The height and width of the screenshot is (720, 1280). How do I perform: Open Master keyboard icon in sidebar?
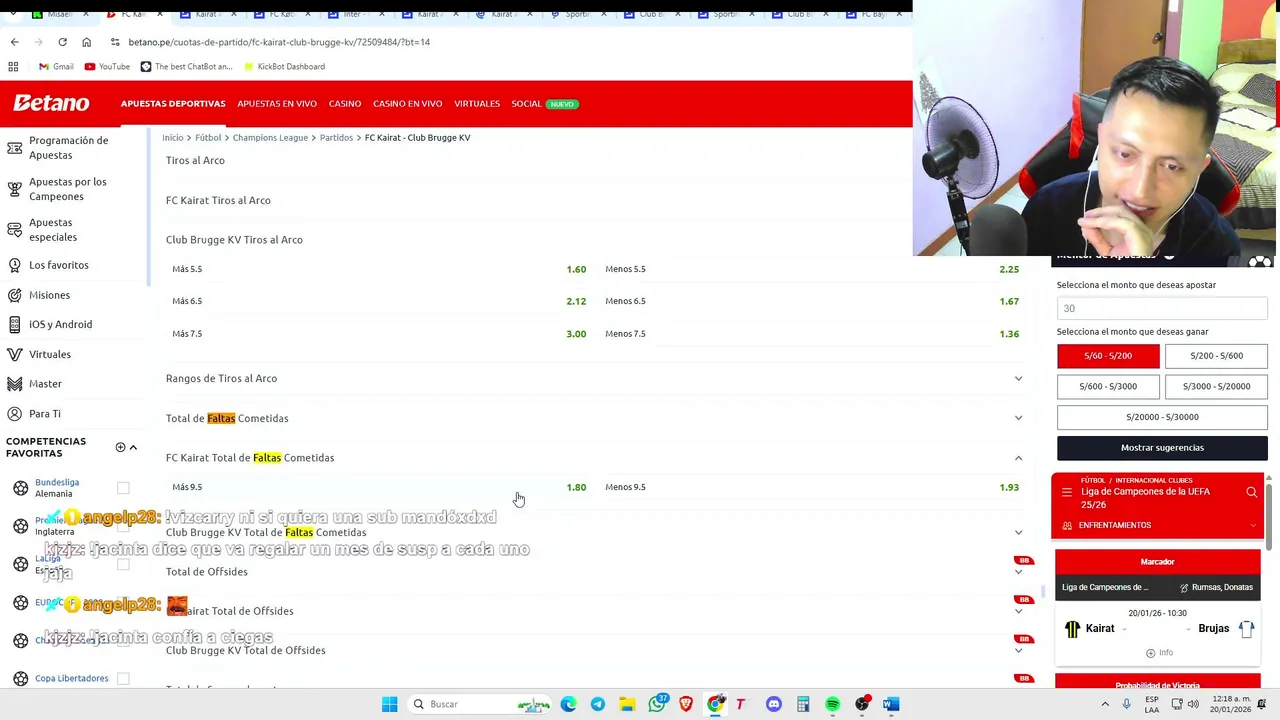pos(14,384)
